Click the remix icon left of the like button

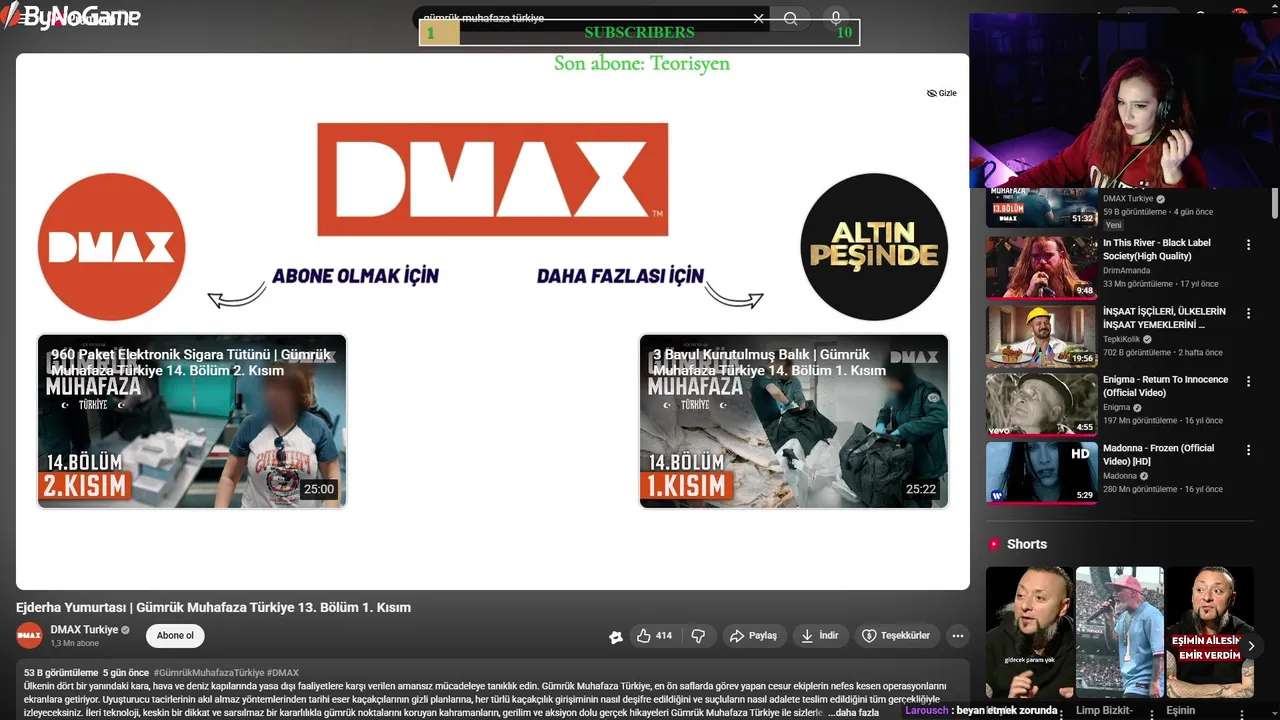pyautogui.click(x=616, y=636)
